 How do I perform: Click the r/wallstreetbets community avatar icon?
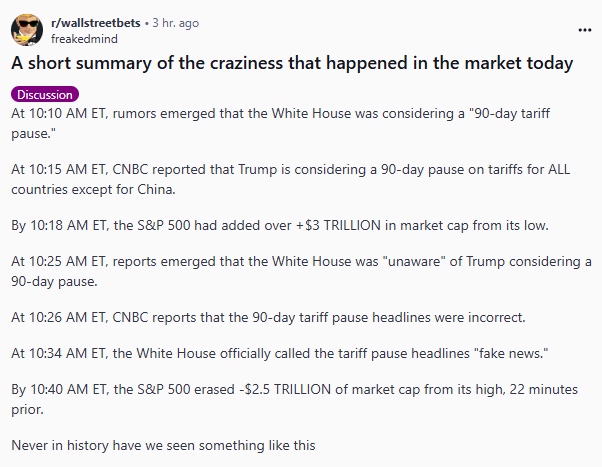(x=26, y=30)
